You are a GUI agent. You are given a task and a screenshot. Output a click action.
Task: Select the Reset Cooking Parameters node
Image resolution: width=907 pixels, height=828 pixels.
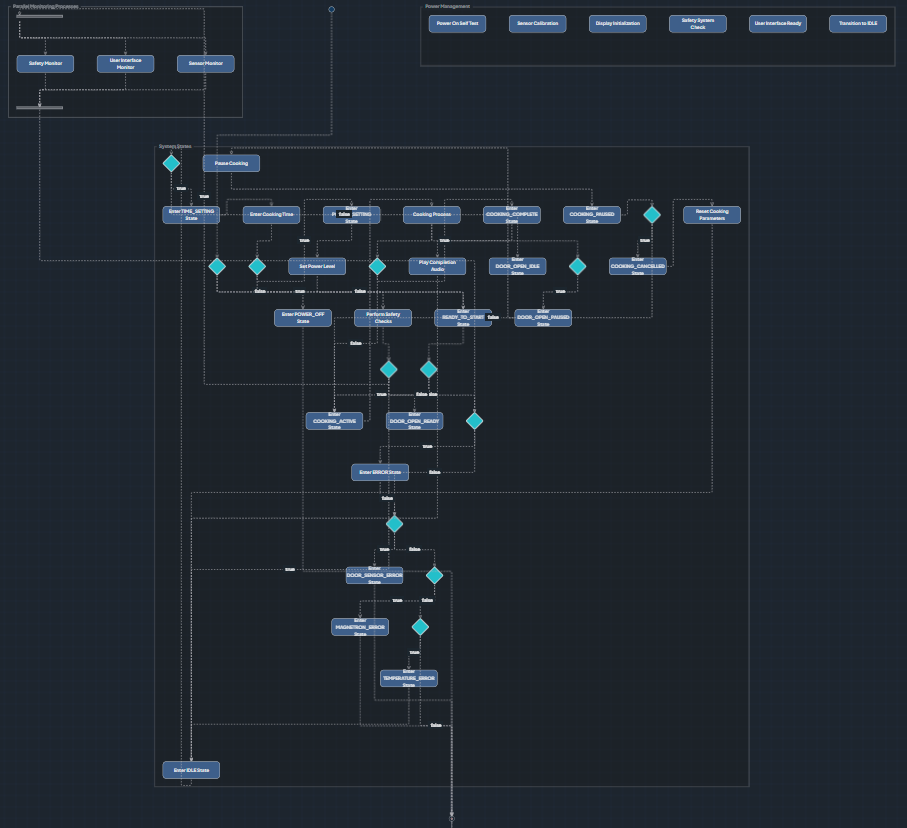pos(712,215)
